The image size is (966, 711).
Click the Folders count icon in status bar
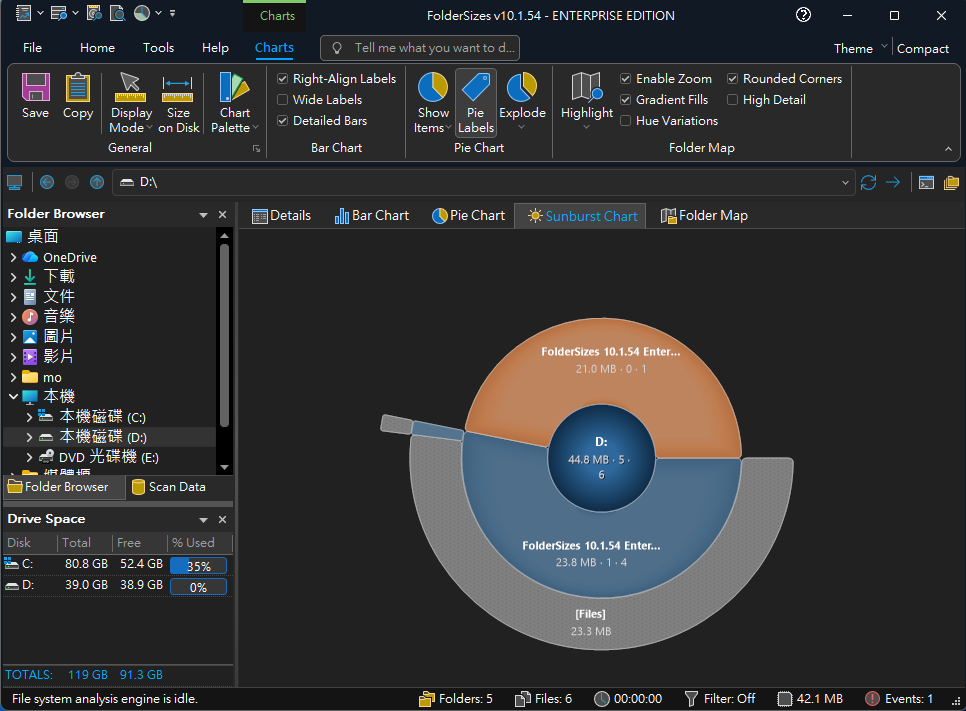point(426,699)
